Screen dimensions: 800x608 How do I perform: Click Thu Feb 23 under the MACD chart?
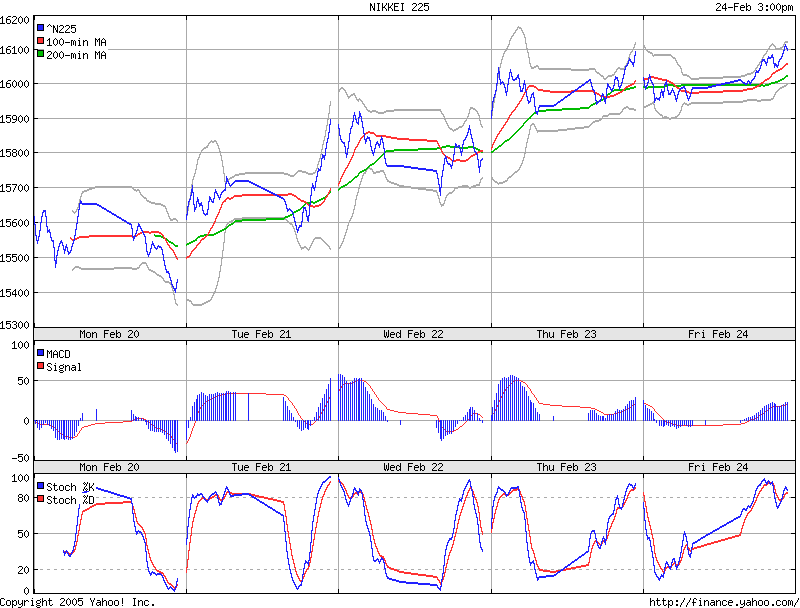pos(566,467)
